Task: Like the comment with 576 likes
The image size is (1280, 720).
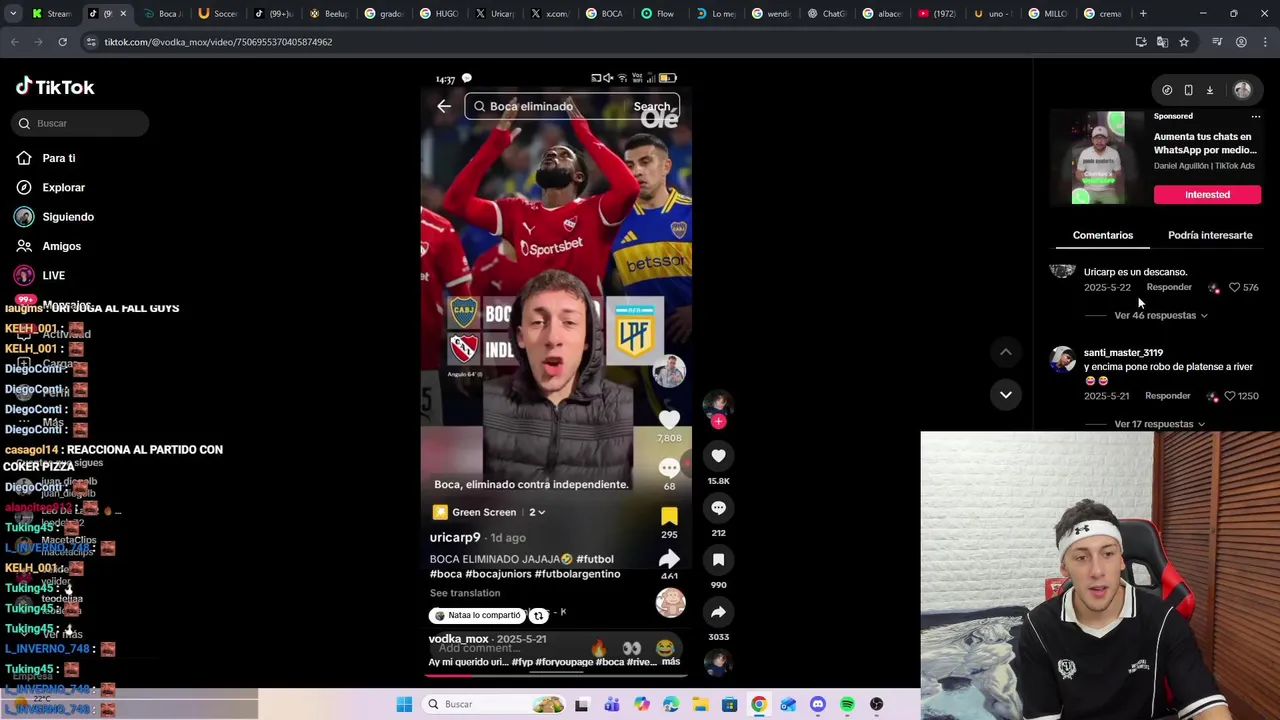Action: 1234,287
